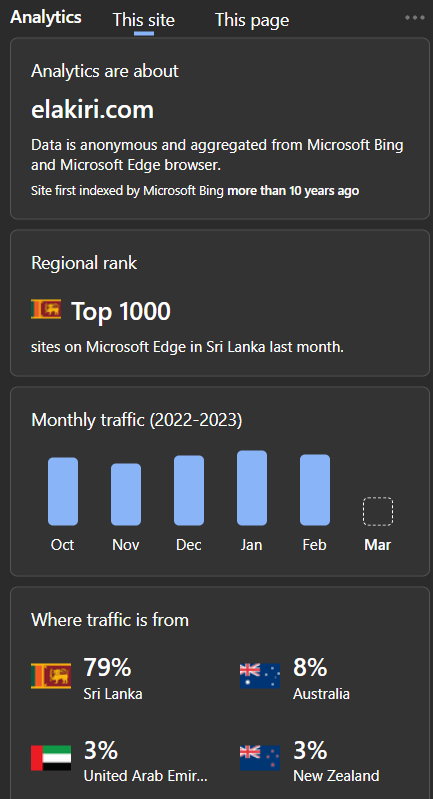This screenshot has height=799, width=433.
Task: Switch to the This page tab
Action: coord(252,20)
